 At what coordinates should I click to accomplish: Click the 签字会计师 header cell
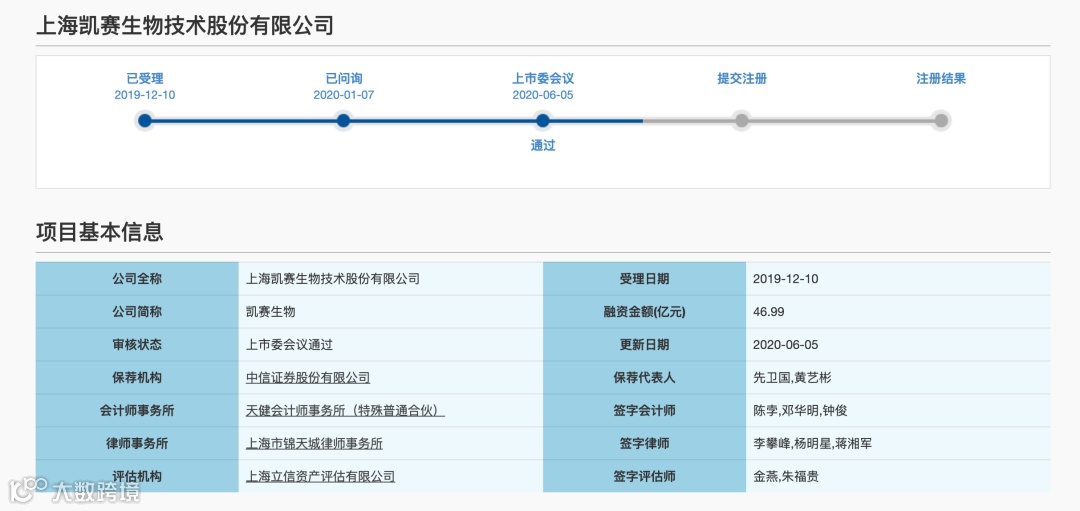click(644, 411)
